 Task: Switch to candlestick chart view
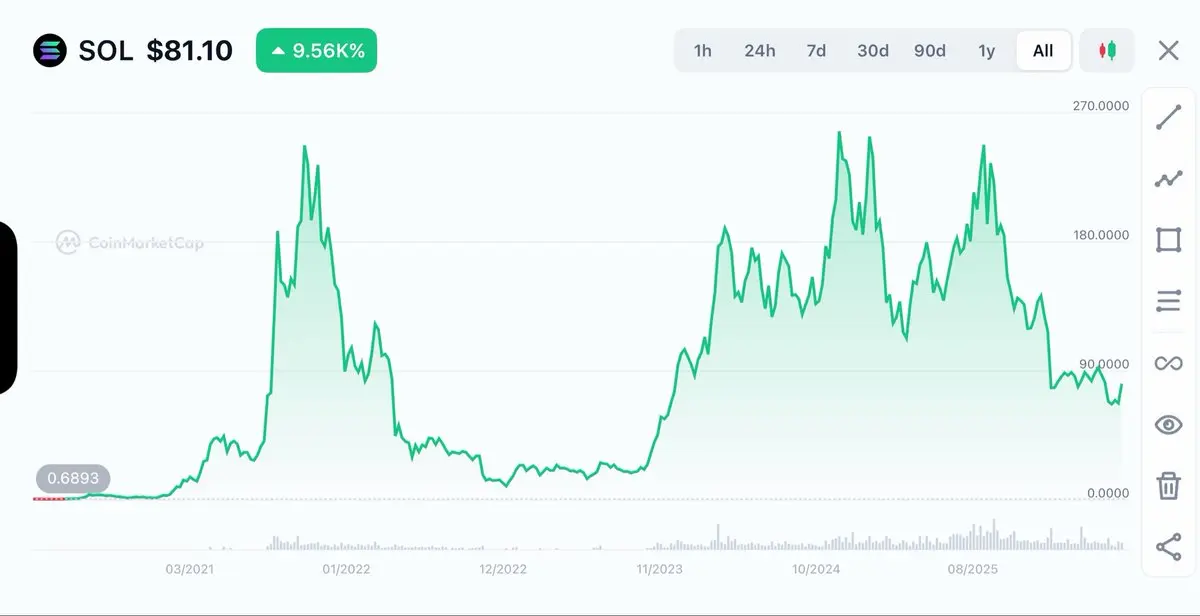[1107, 50]
